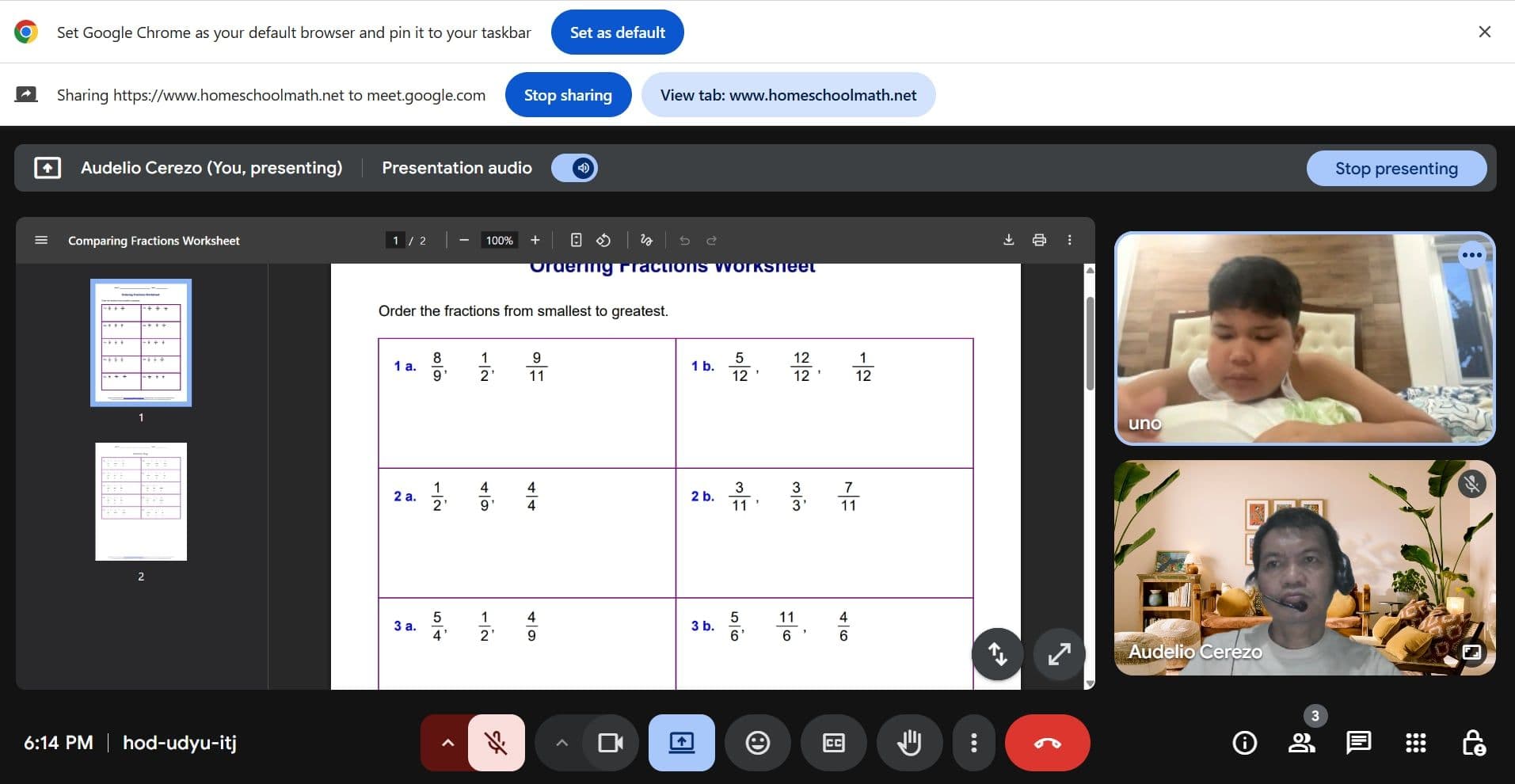Image resolution: width=1515 pixels, height=784 pixels.
Task: Print the Comparing Fractions Worksheet
Action: (1039, 240)
